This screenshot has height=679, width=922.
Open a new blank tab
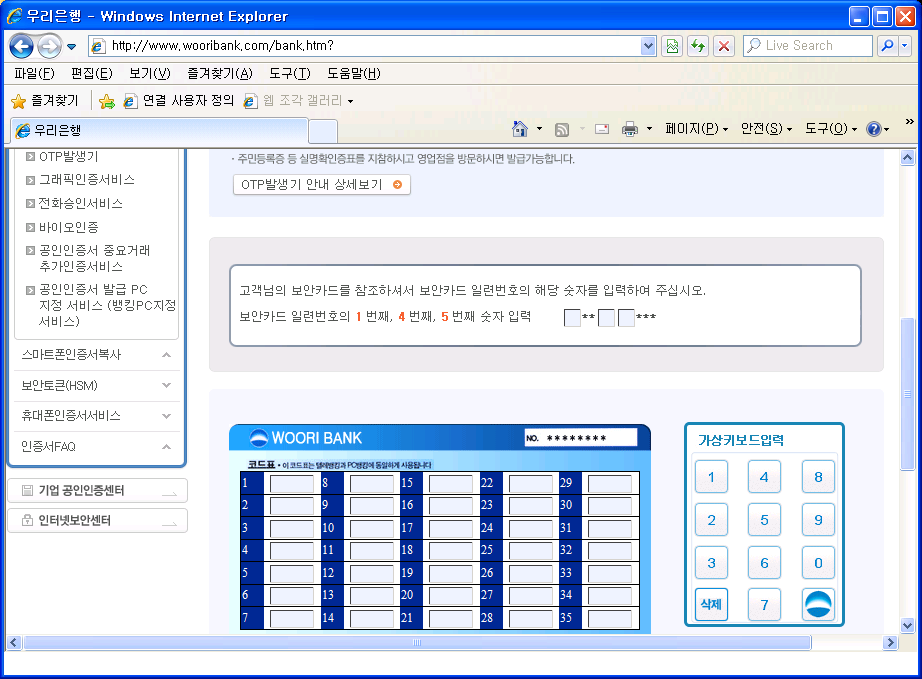tap(323, 131)
